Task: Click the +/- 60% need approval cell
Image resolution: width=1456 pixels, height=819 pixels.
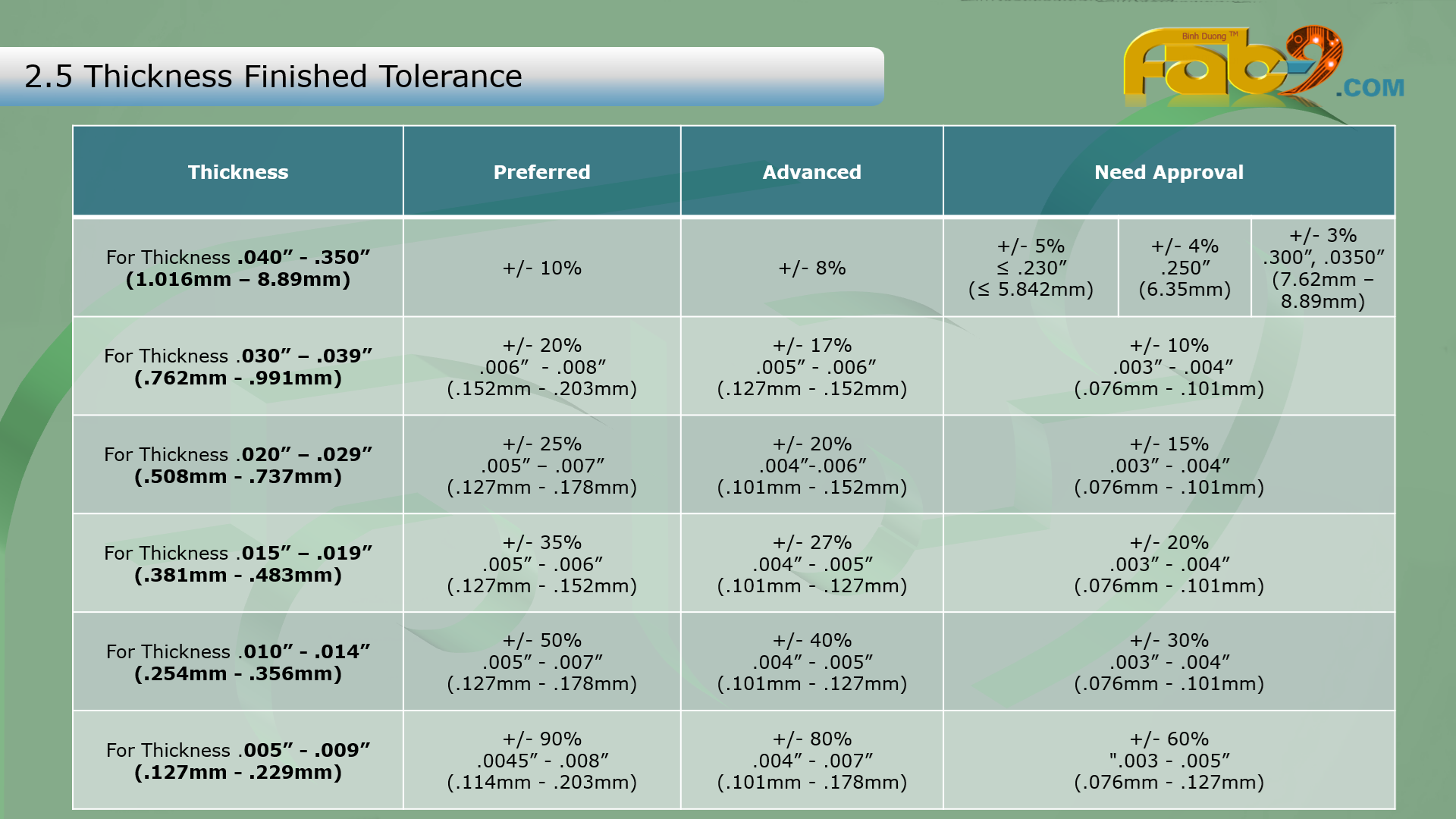Action: [1169, 760]
